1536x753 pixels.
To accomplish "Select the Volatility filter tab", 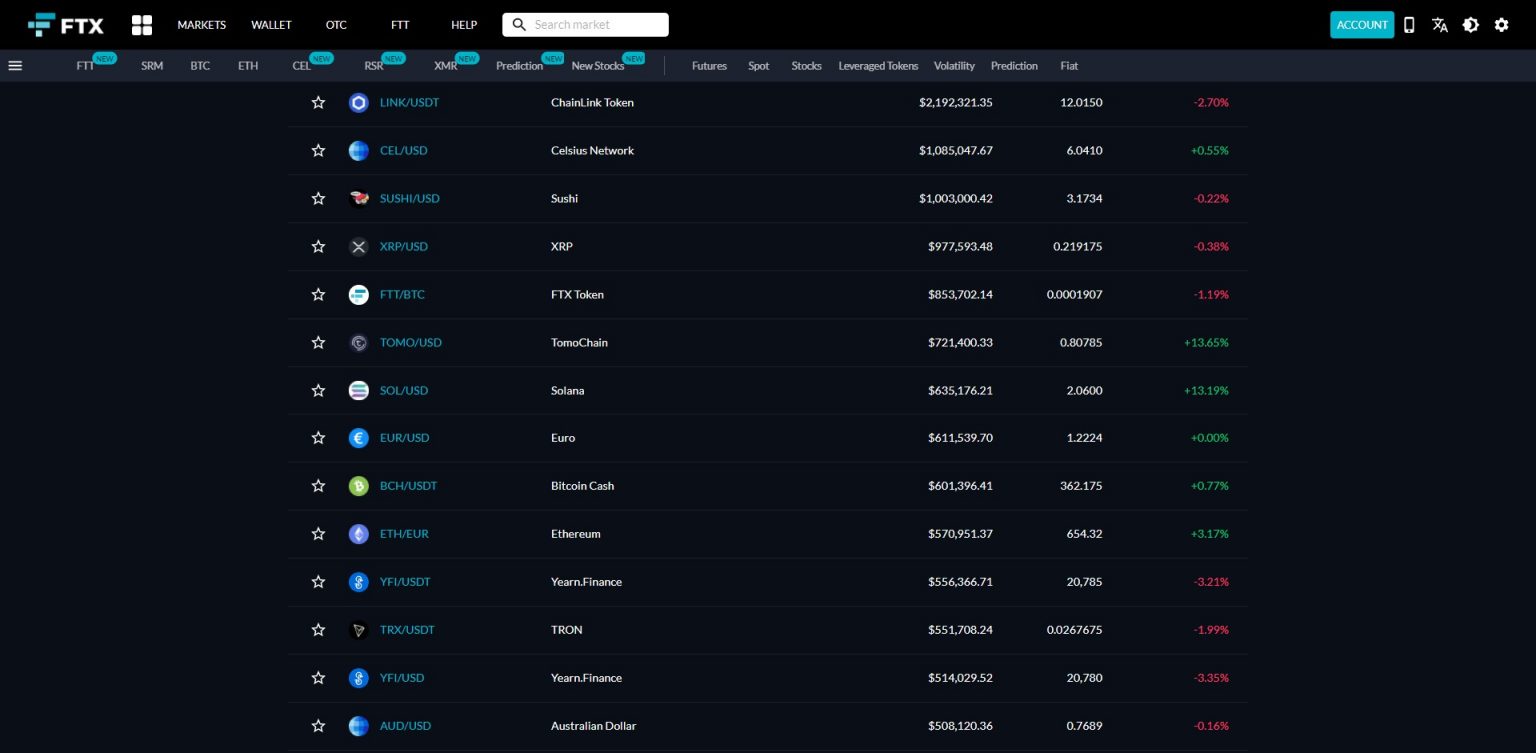I will click(954, 66).
